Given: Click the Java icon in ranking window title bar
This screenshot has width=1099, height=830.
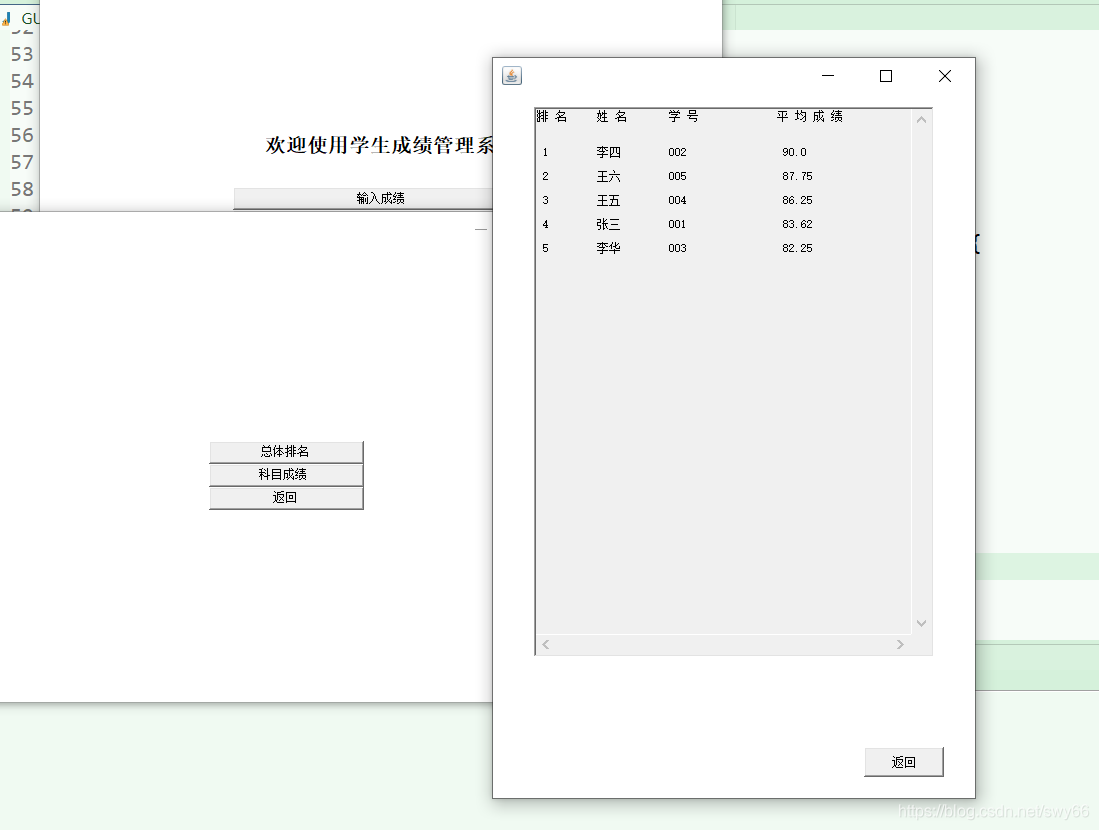Looking at the screenshot, I should point(512,76).
